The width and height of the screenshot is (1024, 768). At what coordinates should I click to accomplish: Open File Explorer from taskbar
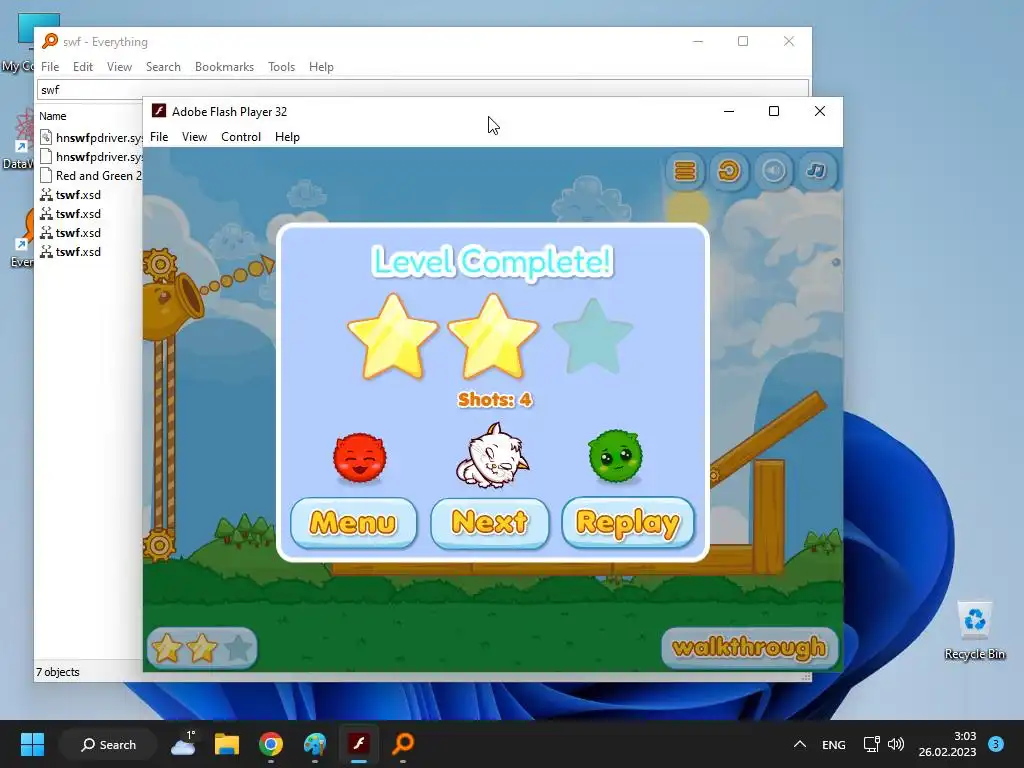click(227, 744)
